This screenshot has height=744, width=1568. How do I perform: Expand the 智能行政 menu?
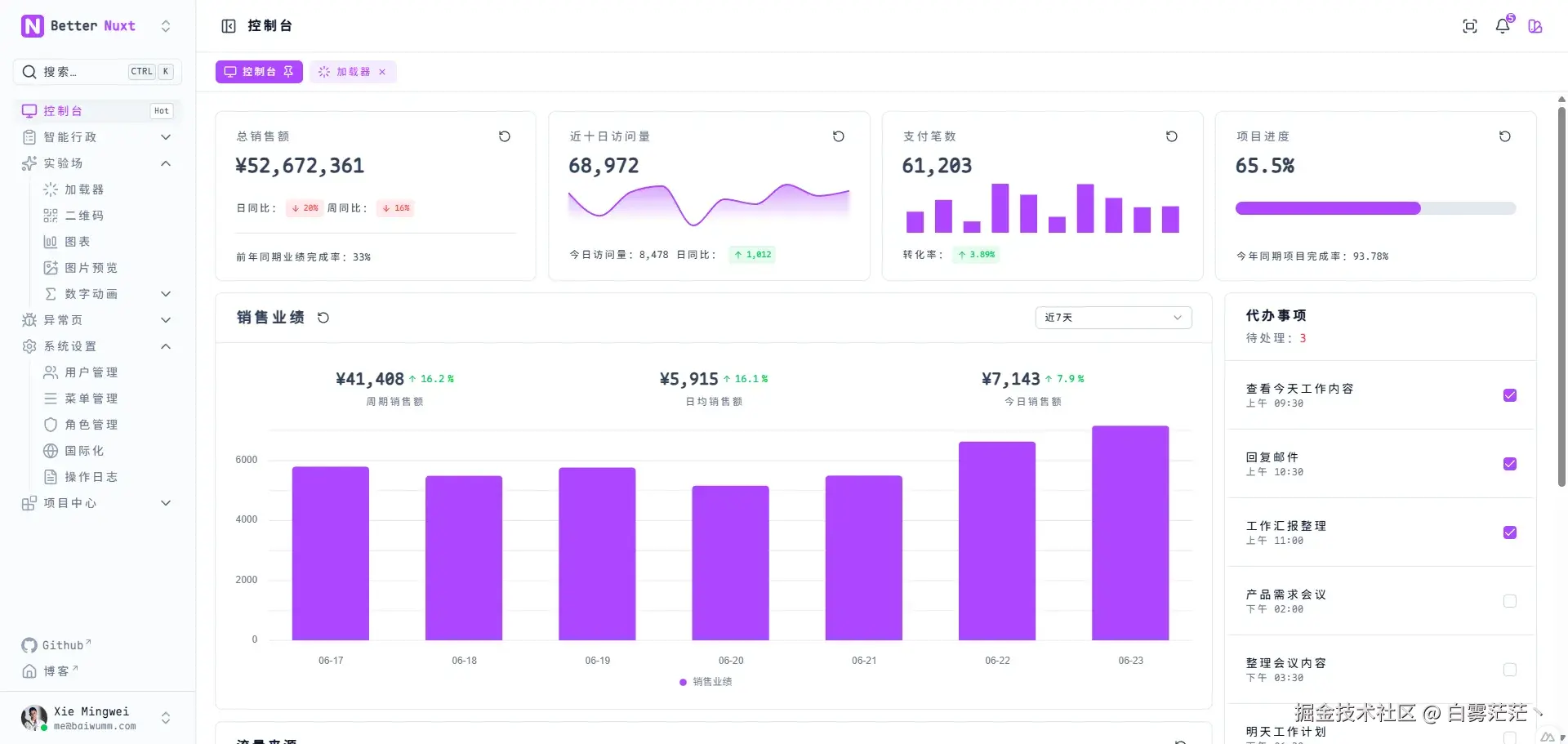(x=97, y=137)
